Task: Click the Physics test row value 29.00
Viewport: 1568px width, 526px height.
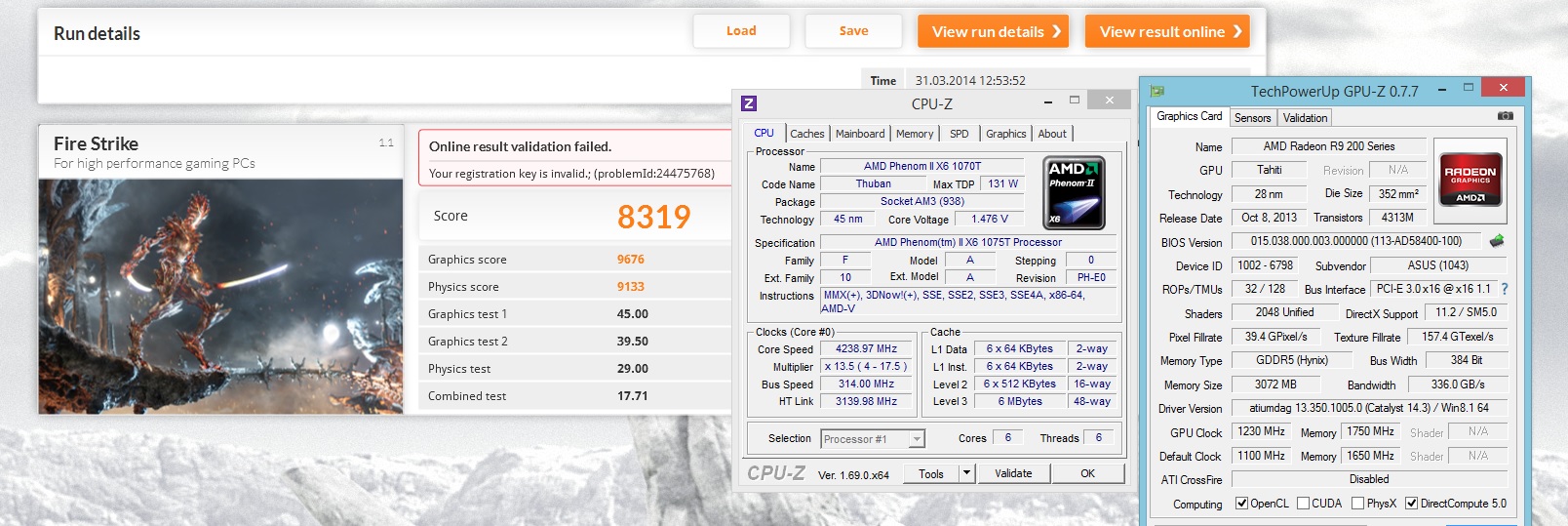Action: coord(633,369)
